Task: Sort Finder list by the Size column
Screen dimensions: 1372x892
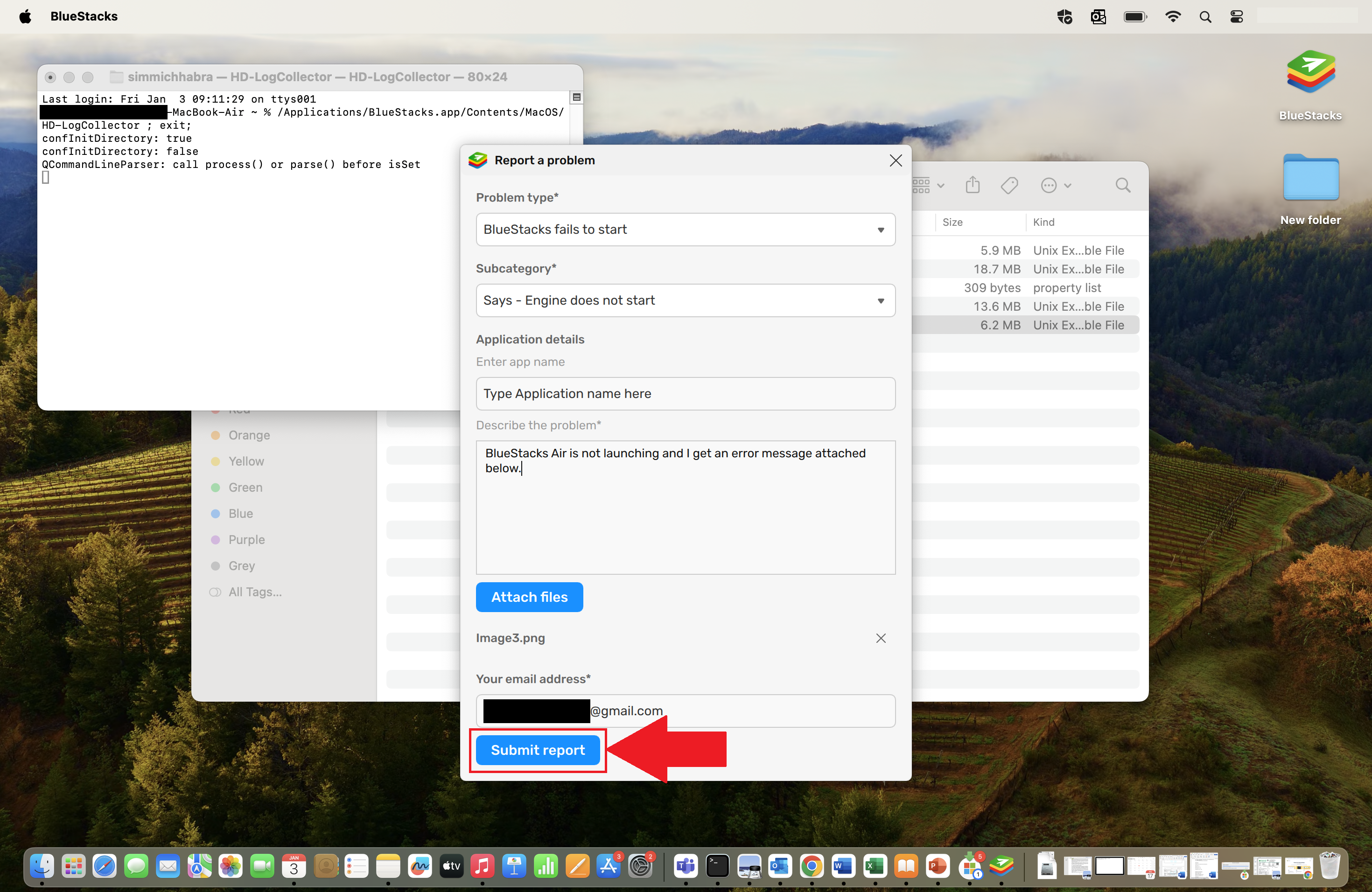Action: (952, 222)
